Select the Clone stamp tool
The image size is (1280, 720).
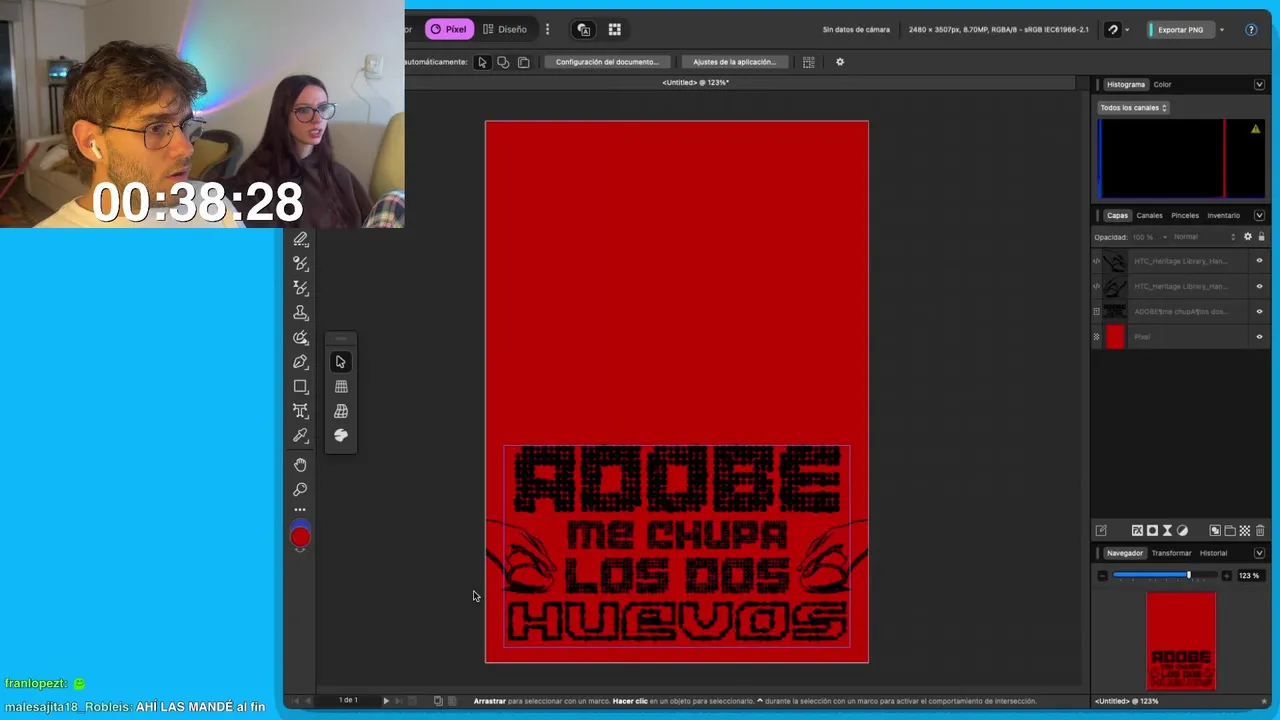pyautogui.click(x=300, y=313)
